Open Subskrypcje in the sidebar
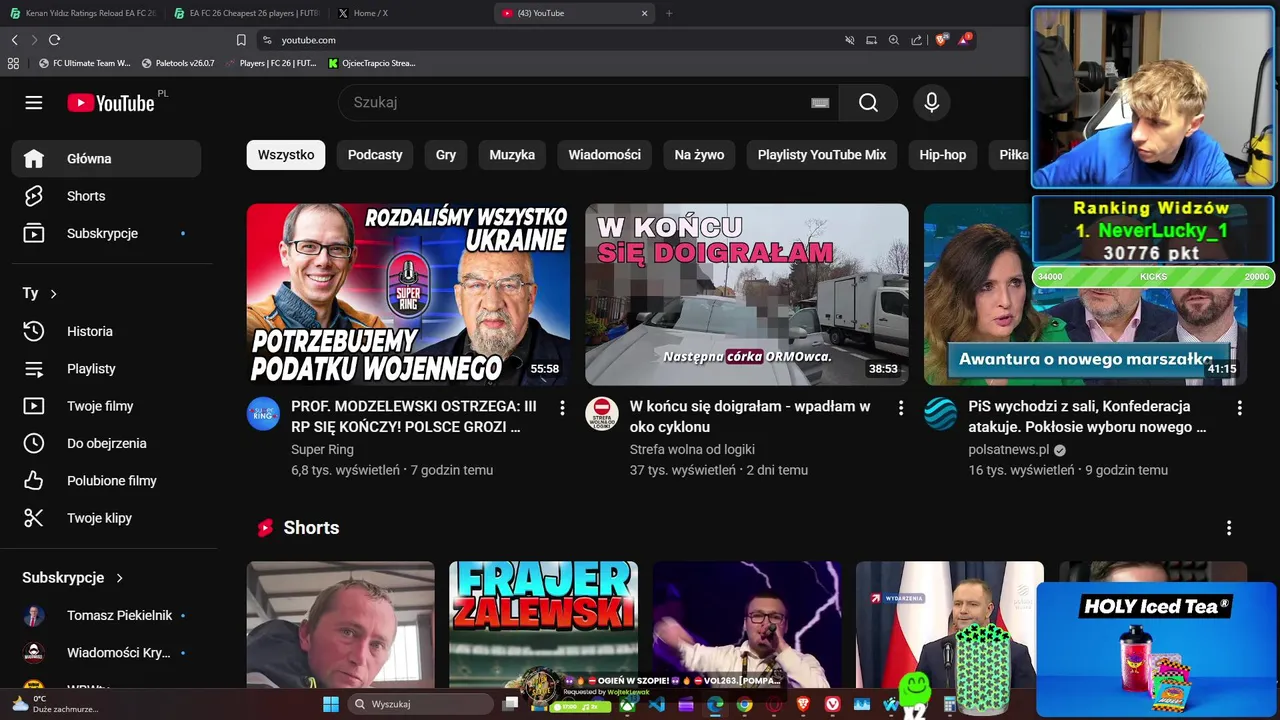The image size is (1280, 720). (107, 233)
